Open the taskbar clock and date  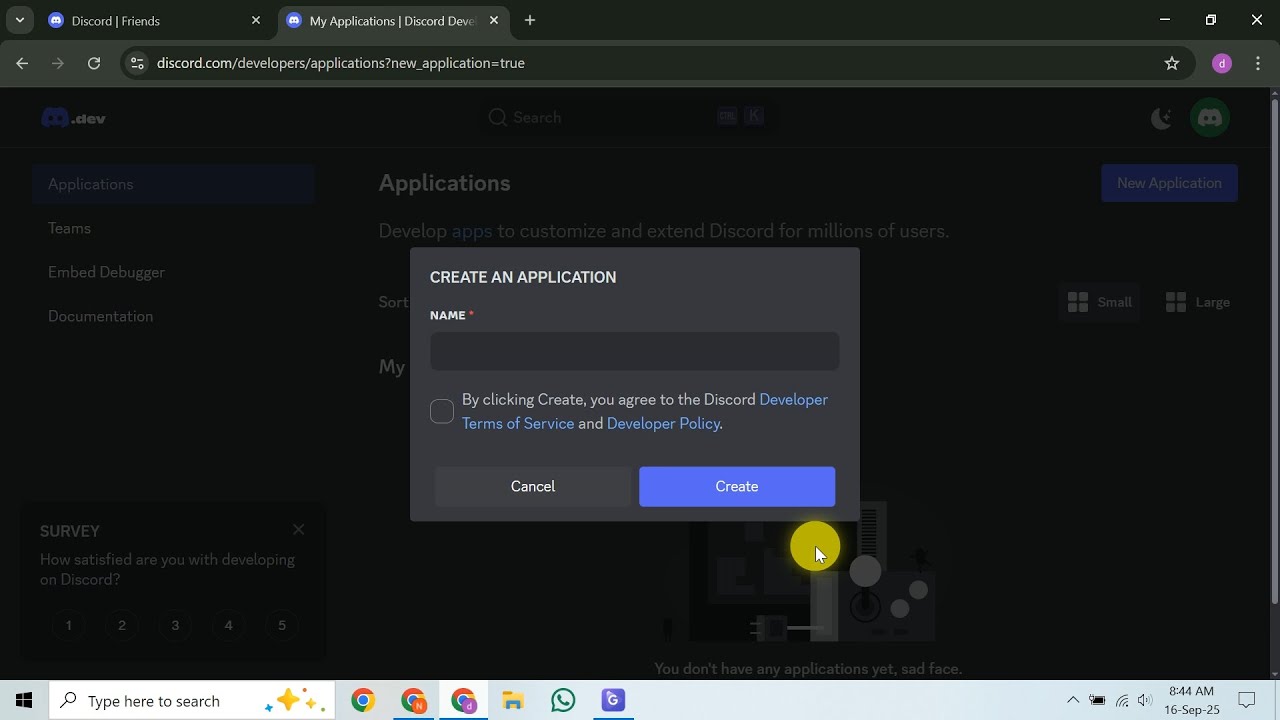click(1191, 701)
